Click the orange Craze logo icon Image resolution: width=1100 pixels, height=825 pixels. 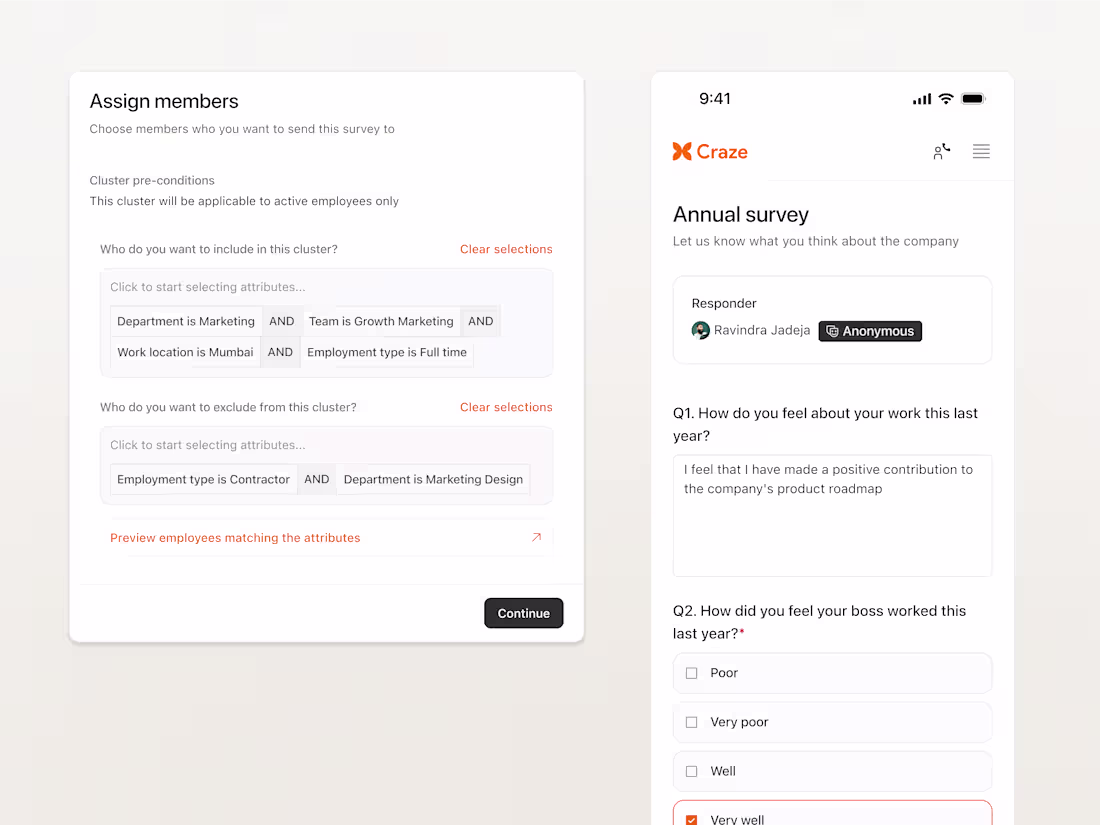[x=682, y=151]
